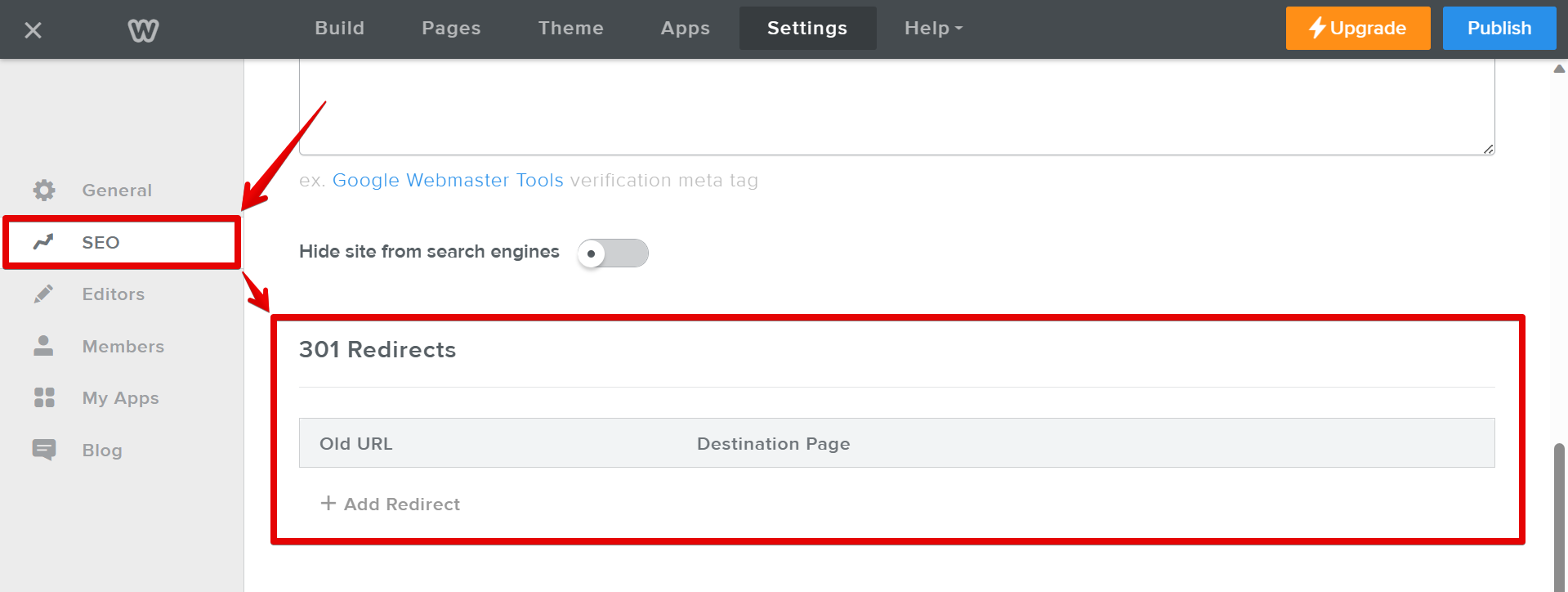This screenshot has width=1568, height=592.
Task: Open the Pages tab
Action: (451, 29)
